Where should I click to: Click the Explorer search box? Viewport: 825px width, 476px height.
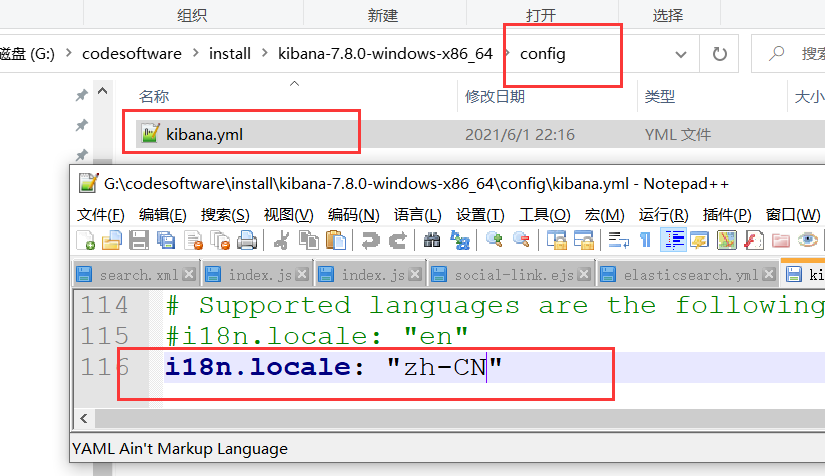788,54
